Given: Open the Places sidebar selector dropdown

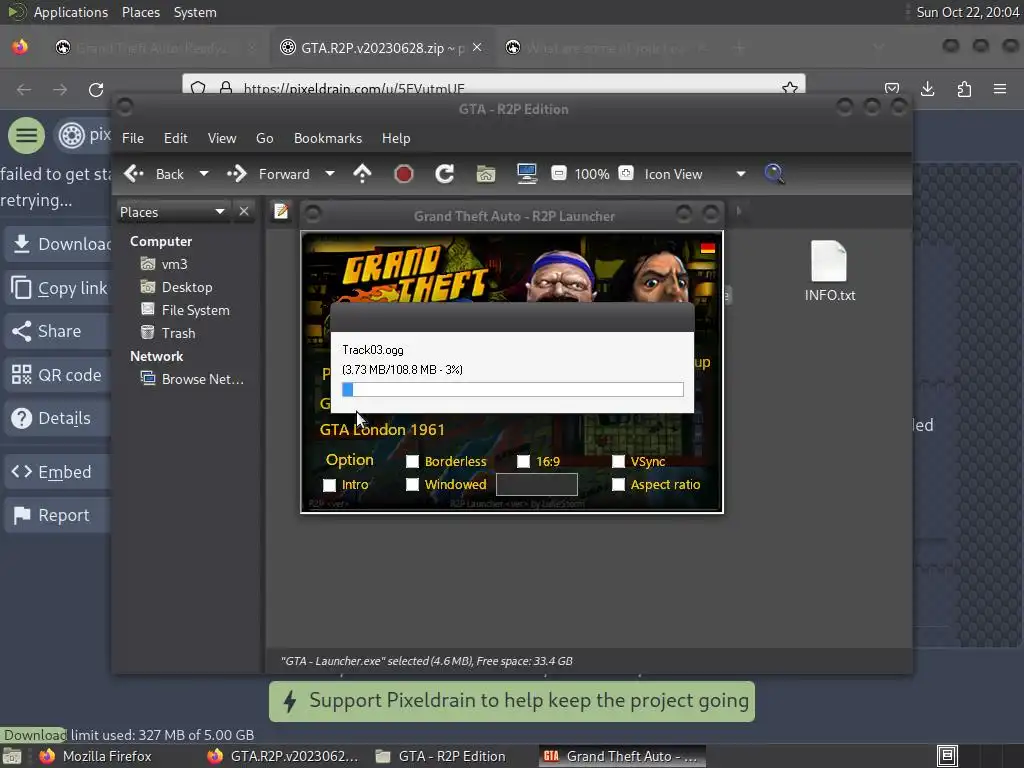Looking at the screenshot, I should tap(220, 212).
